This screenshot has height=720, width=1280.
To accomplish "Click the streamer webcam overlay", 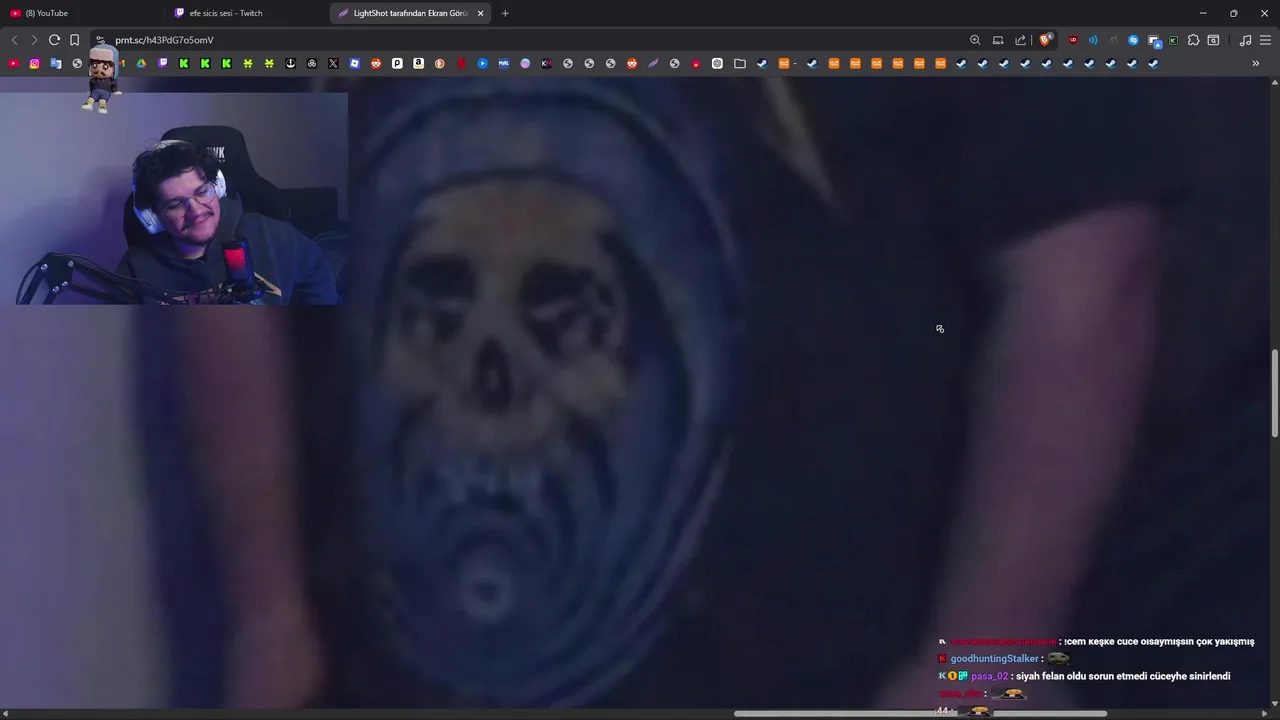I will 174,198.
